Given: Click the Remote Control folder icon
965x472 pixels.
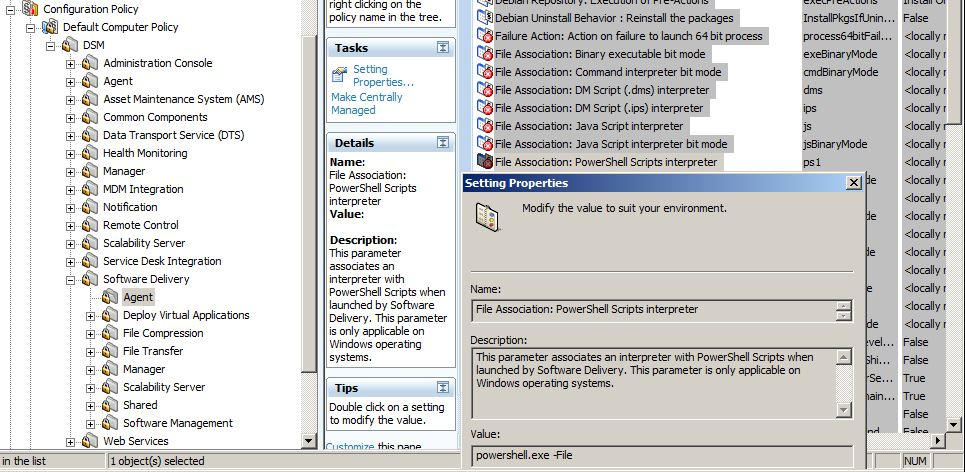Looking at the screenshot, I should pyautogui.click(x=90, y=225).
